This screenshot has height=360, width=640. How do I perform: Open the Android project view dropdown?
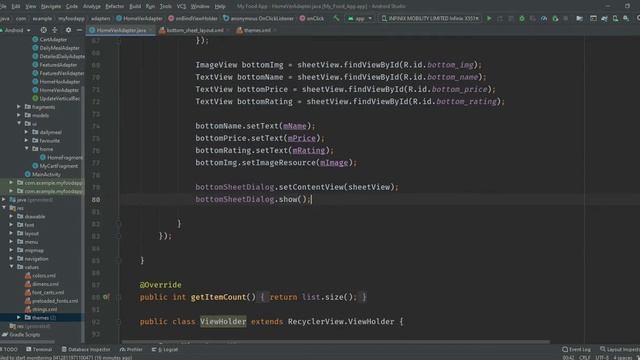(16, 30)
